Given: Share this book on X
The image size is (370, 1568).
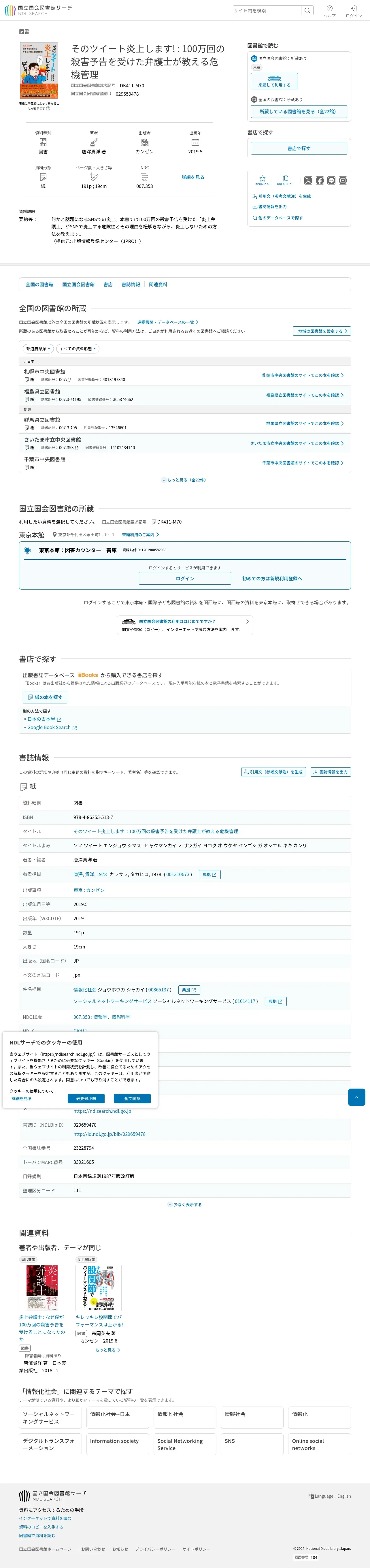Looking at the screenshot, I should (x=309, y=180).
